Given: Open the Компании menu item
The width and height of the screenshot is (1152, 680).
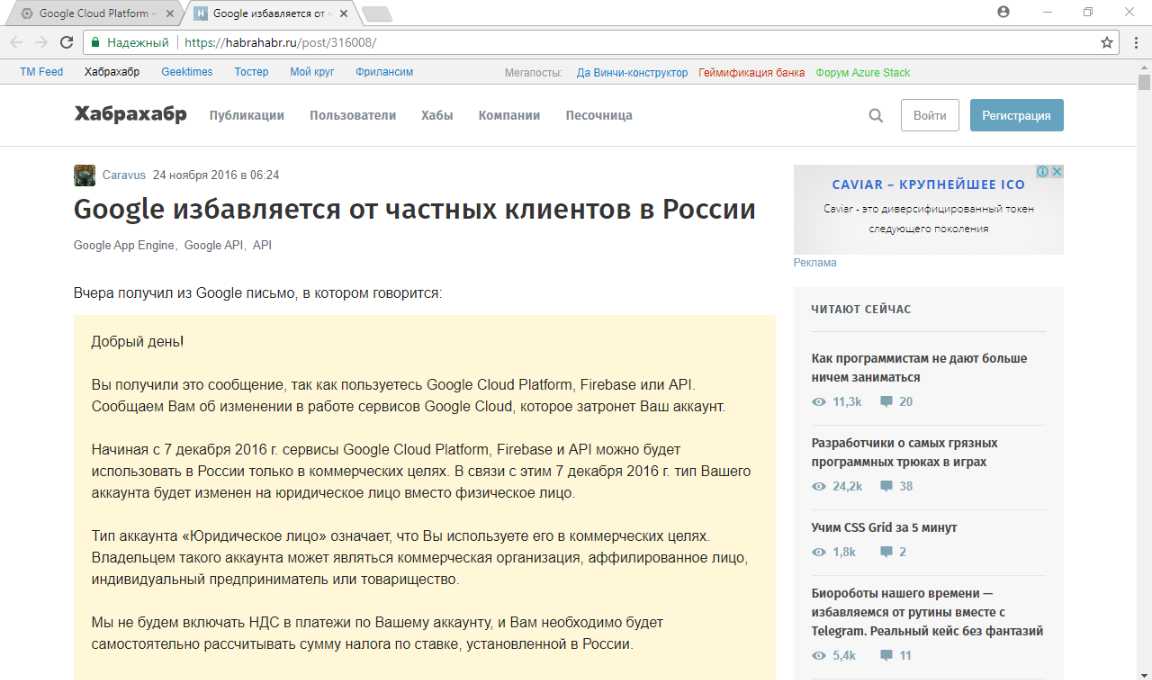Looking at the screenshot, I should click(x=509, y=115).
